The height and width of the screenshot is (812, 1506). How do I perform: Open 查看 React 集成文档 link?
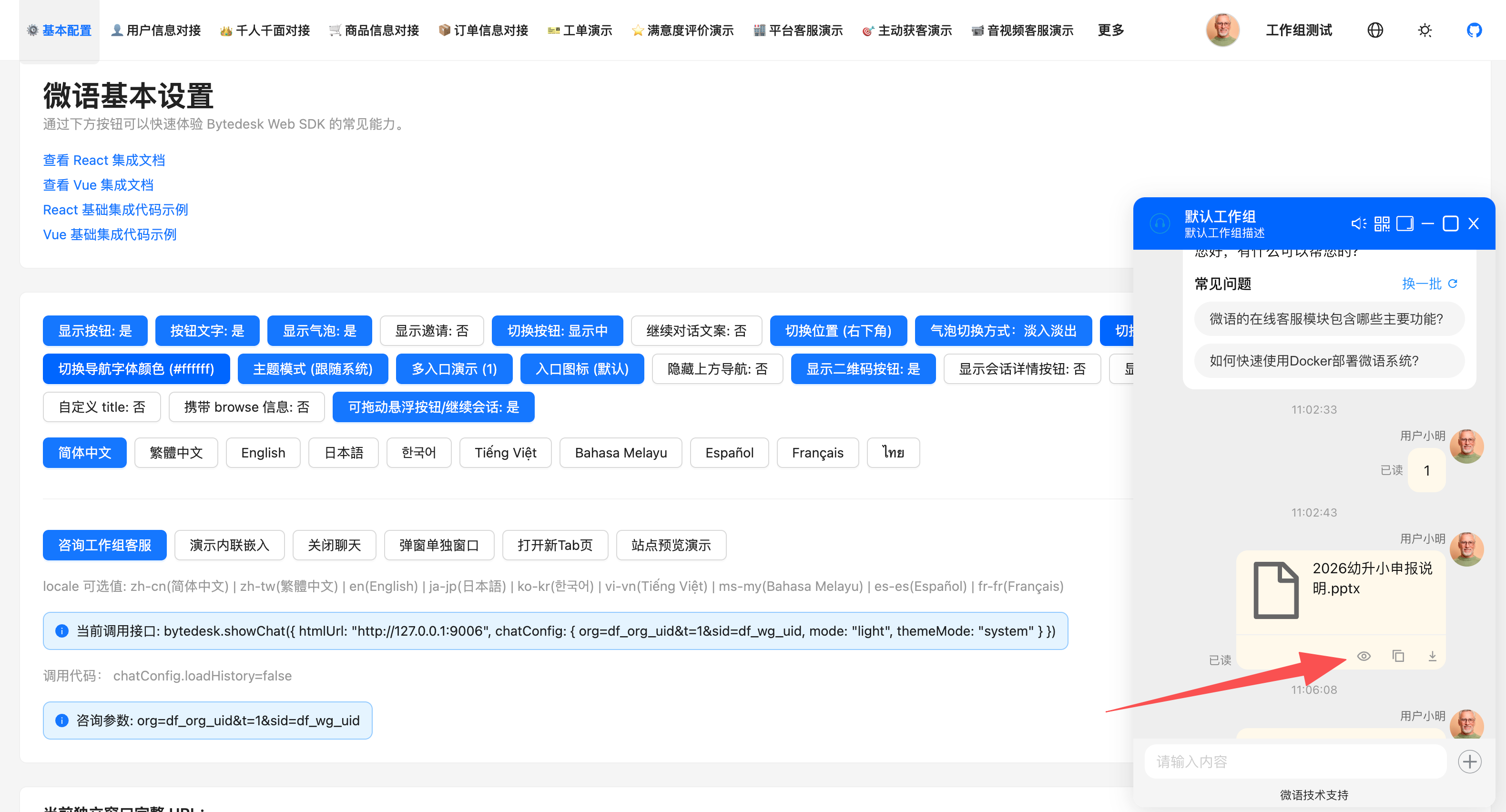[104, 160]
